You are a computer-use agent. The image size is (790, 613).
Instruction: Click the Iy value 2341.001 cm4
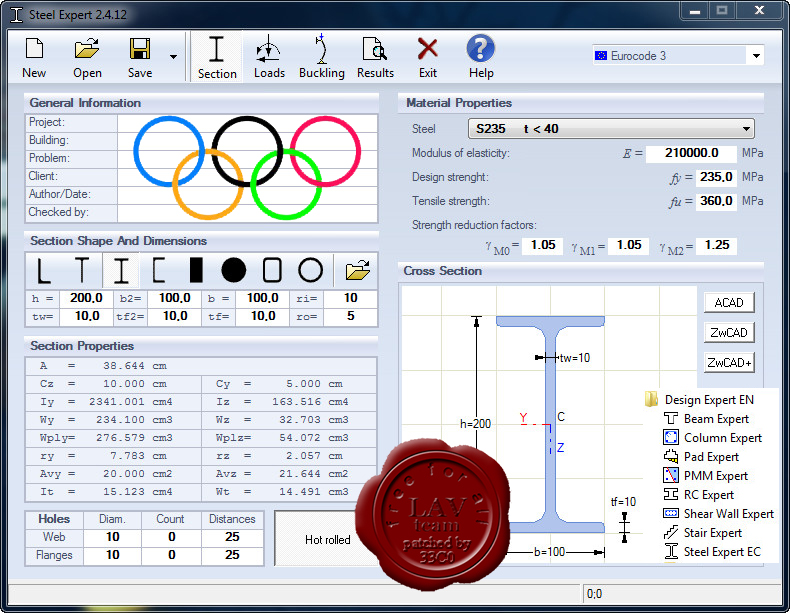130,402
